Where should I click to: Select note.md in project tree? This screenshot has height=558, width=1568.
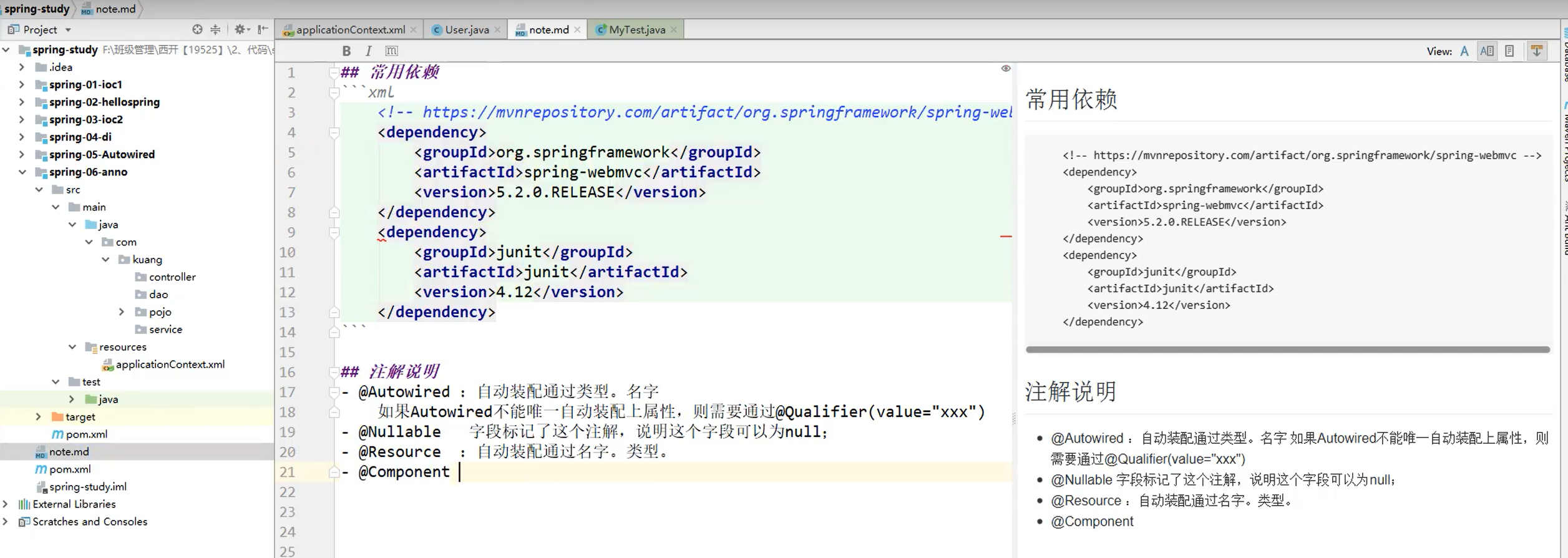(x=62, y=451)
